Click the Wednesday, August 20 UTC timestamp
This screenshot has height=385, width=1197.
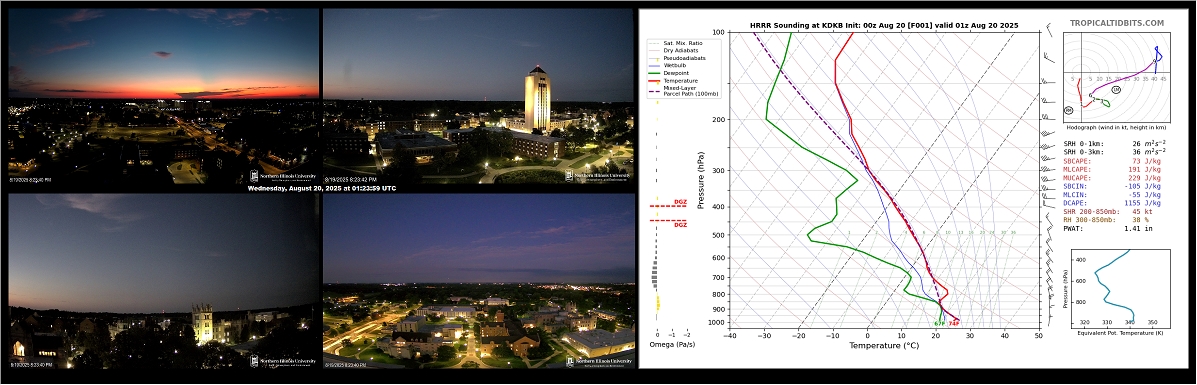pyautogui.click(x=322, y=188)
